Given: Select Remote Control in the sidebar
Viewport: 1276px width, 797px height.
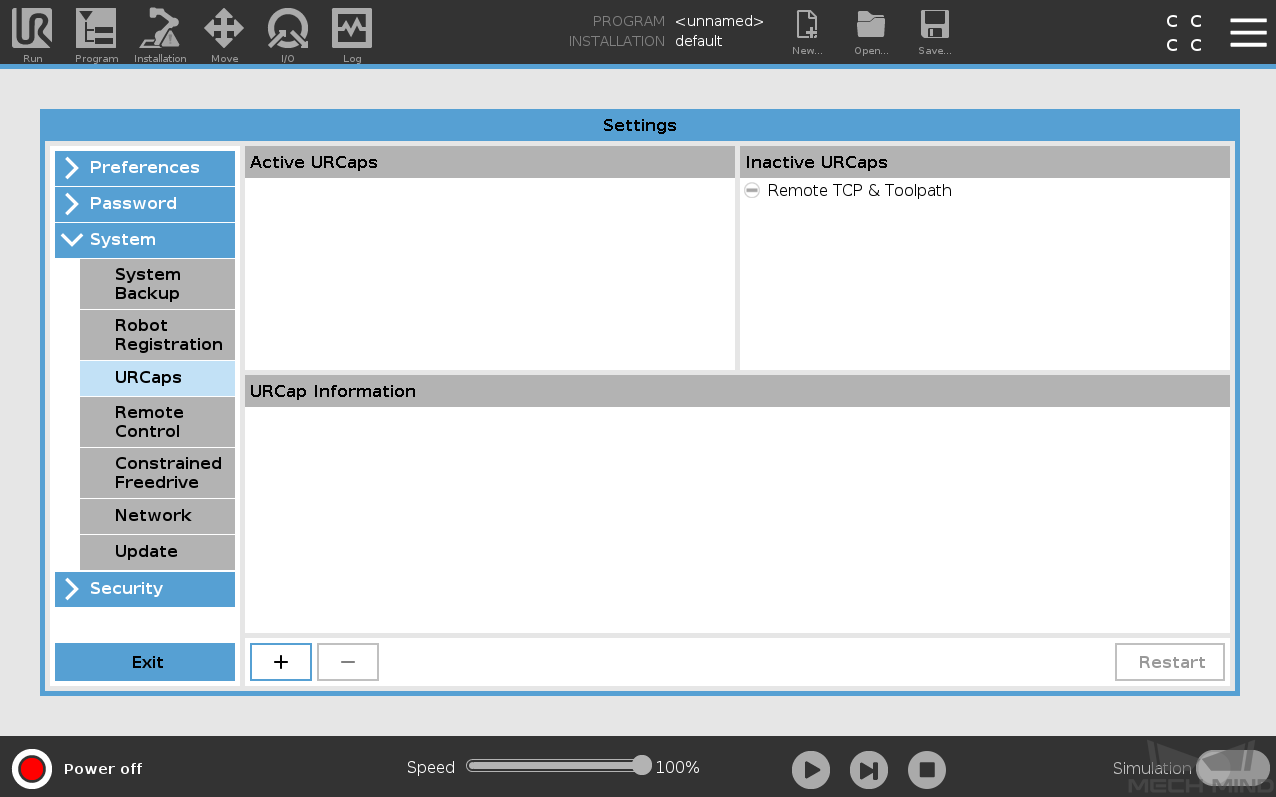Looking at the screenshot, I should click(x=157, y=421).
